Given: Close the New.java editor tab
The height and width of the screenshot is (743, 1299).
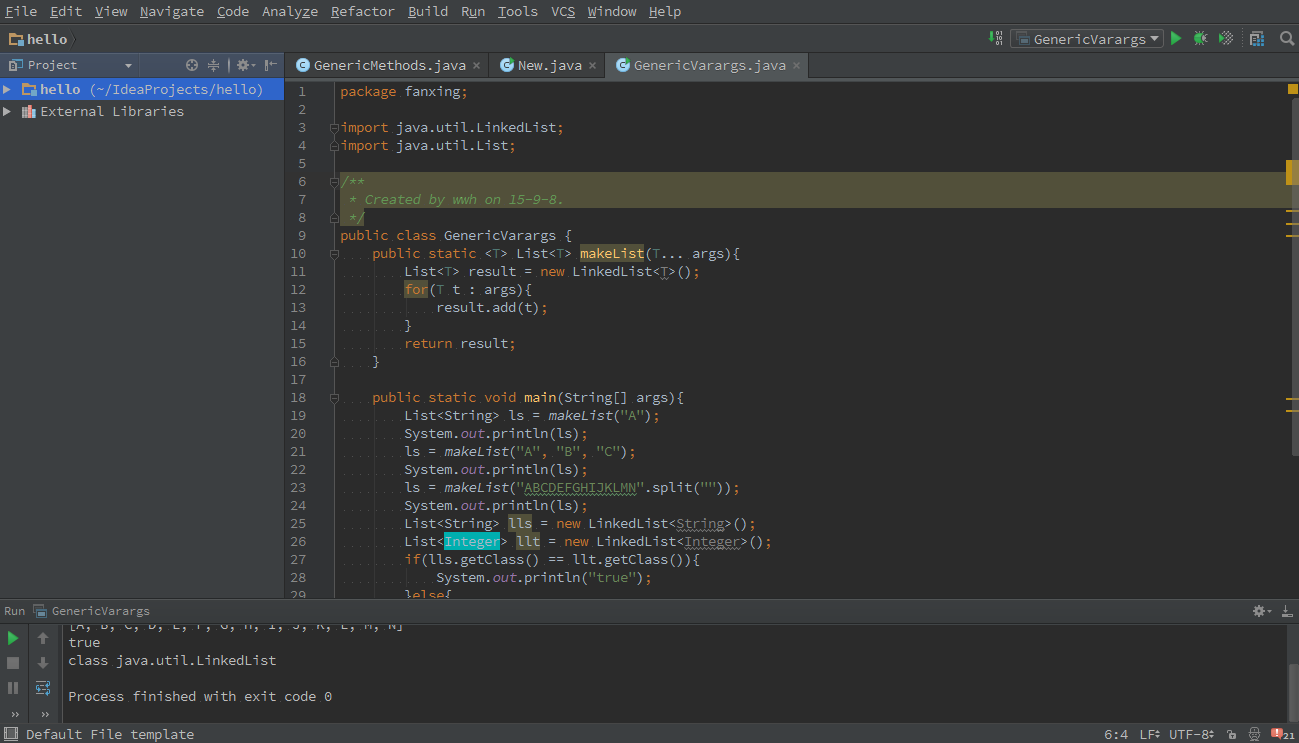Looking at the screenshot, I should pyautogui.click(x=592, y=66).
